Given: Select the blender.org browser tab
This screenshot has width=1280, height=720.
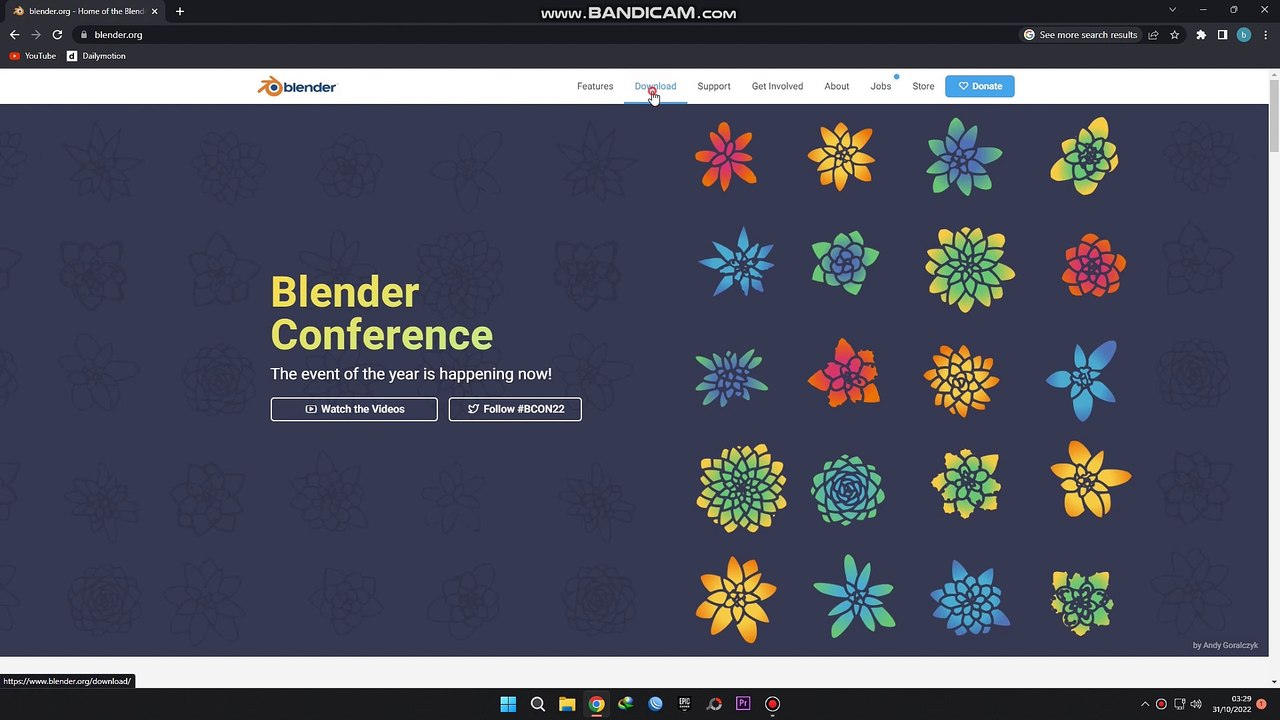Looking at the screenshot, I should [85, 11].
